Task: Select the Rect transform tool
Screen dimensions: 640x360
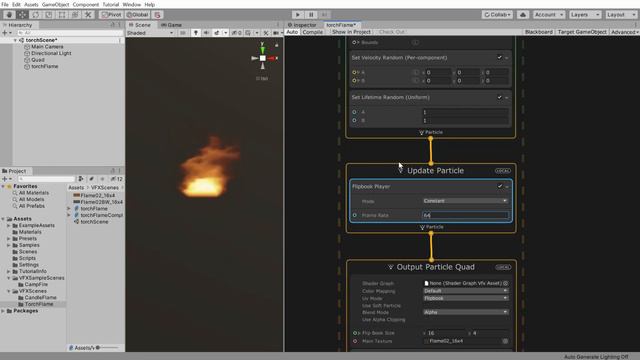Action: click(x=62, y=15)
